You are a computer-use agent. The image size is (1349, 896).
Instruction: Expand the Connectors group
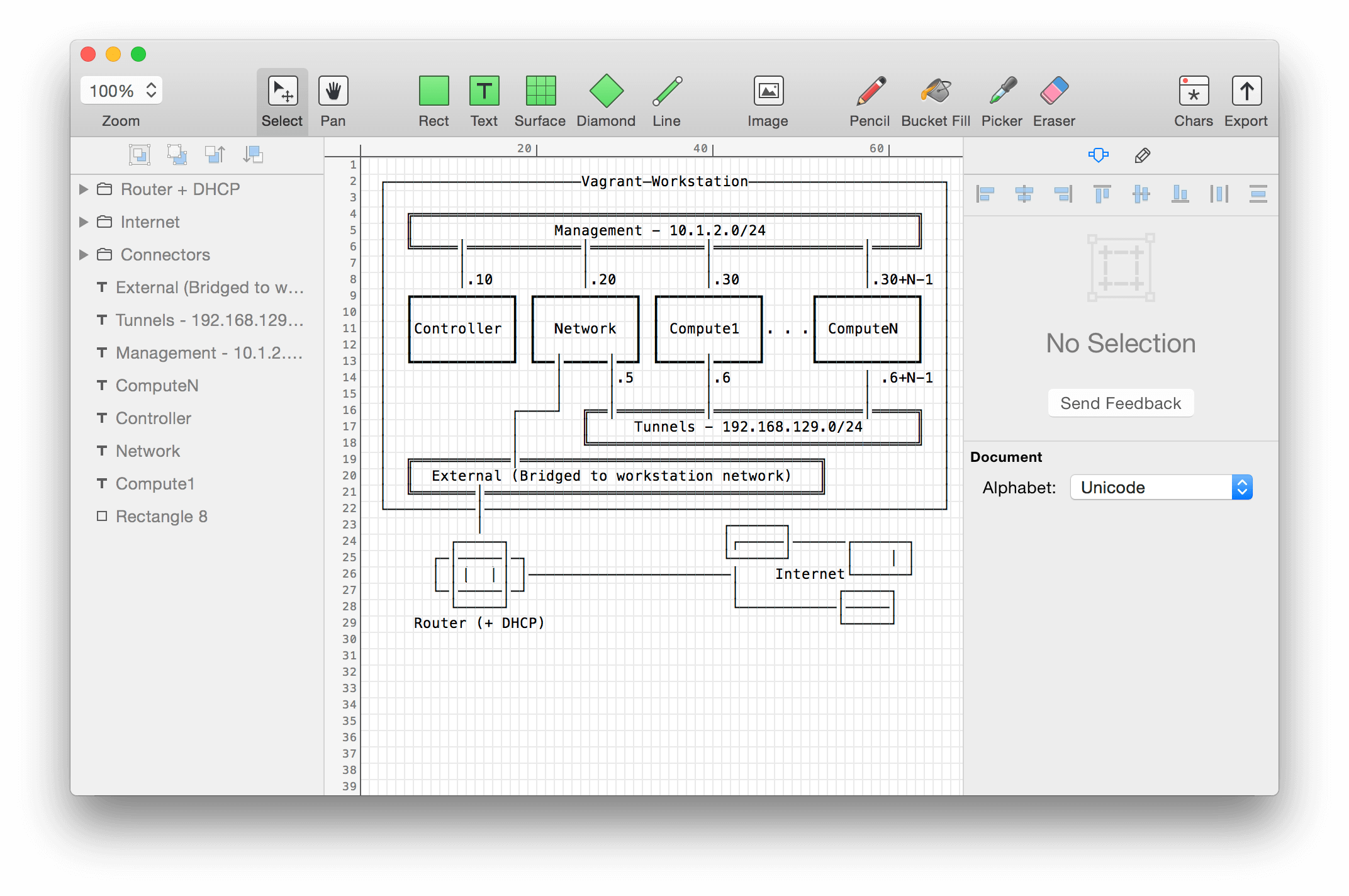coord(84,255)
